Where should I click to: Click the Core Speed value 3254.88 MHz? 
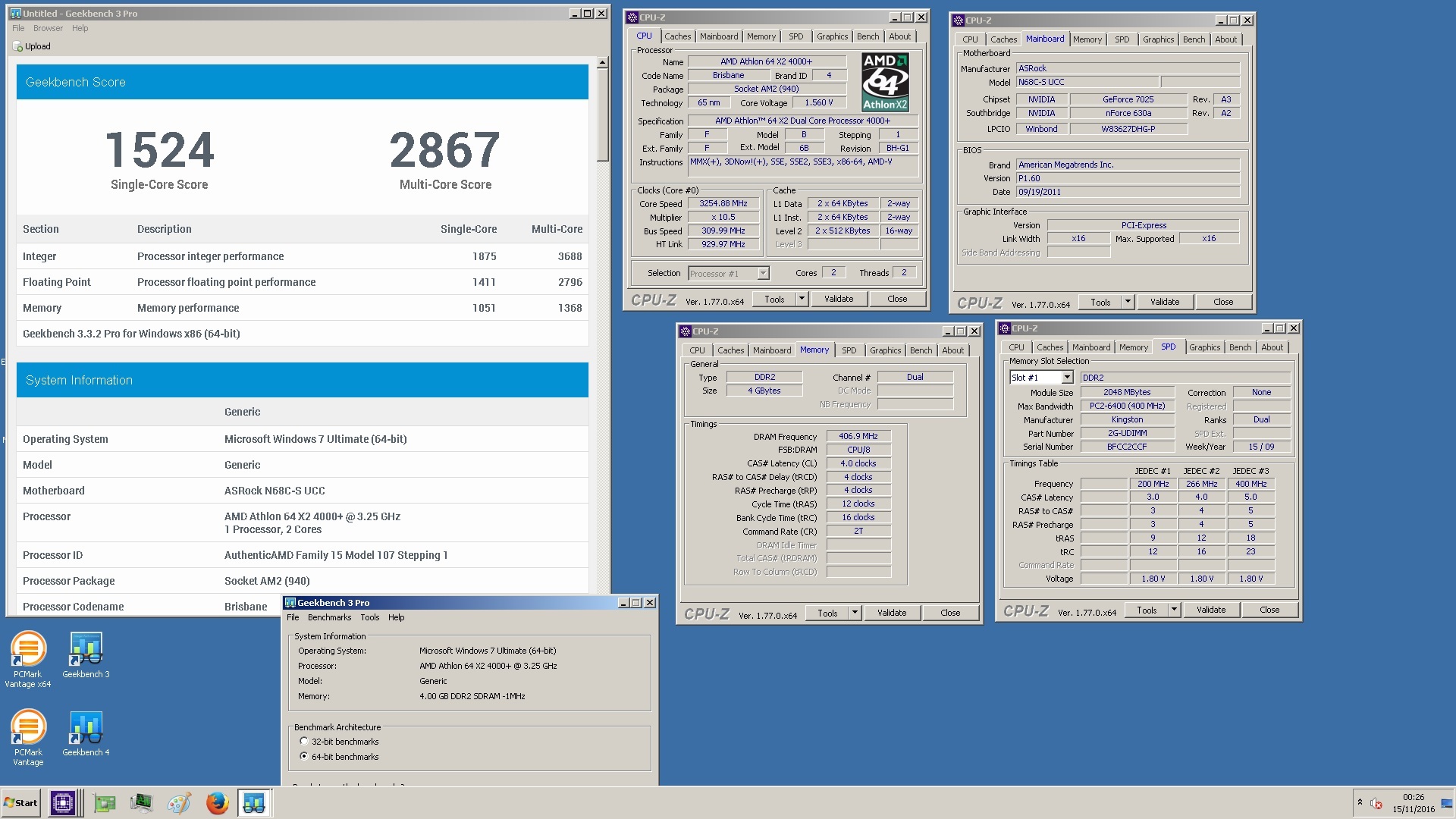pos(723,203)
